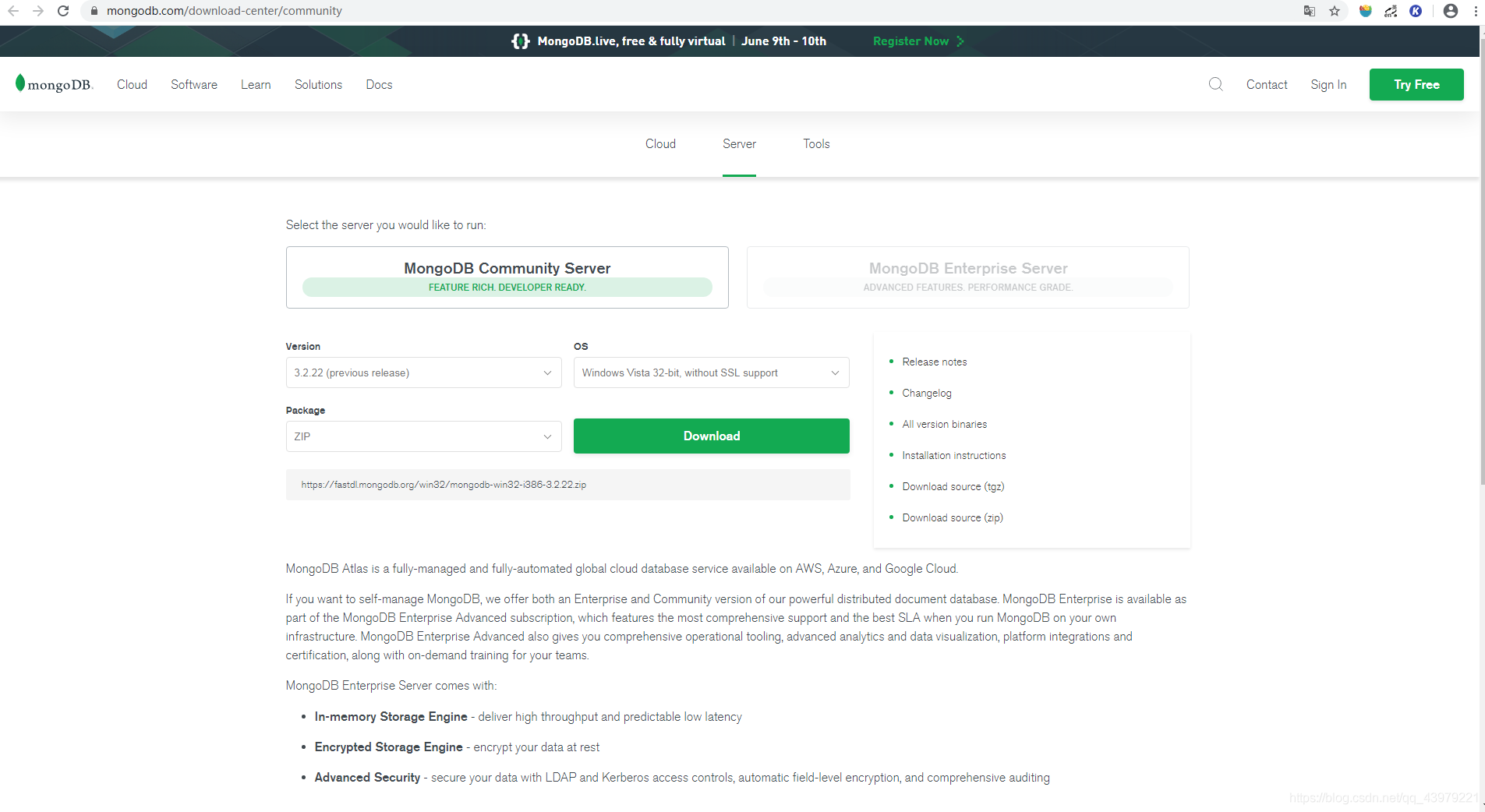Open the Package dropdown showing ZIP
The image size is (1485, 812).
point(423,436)
